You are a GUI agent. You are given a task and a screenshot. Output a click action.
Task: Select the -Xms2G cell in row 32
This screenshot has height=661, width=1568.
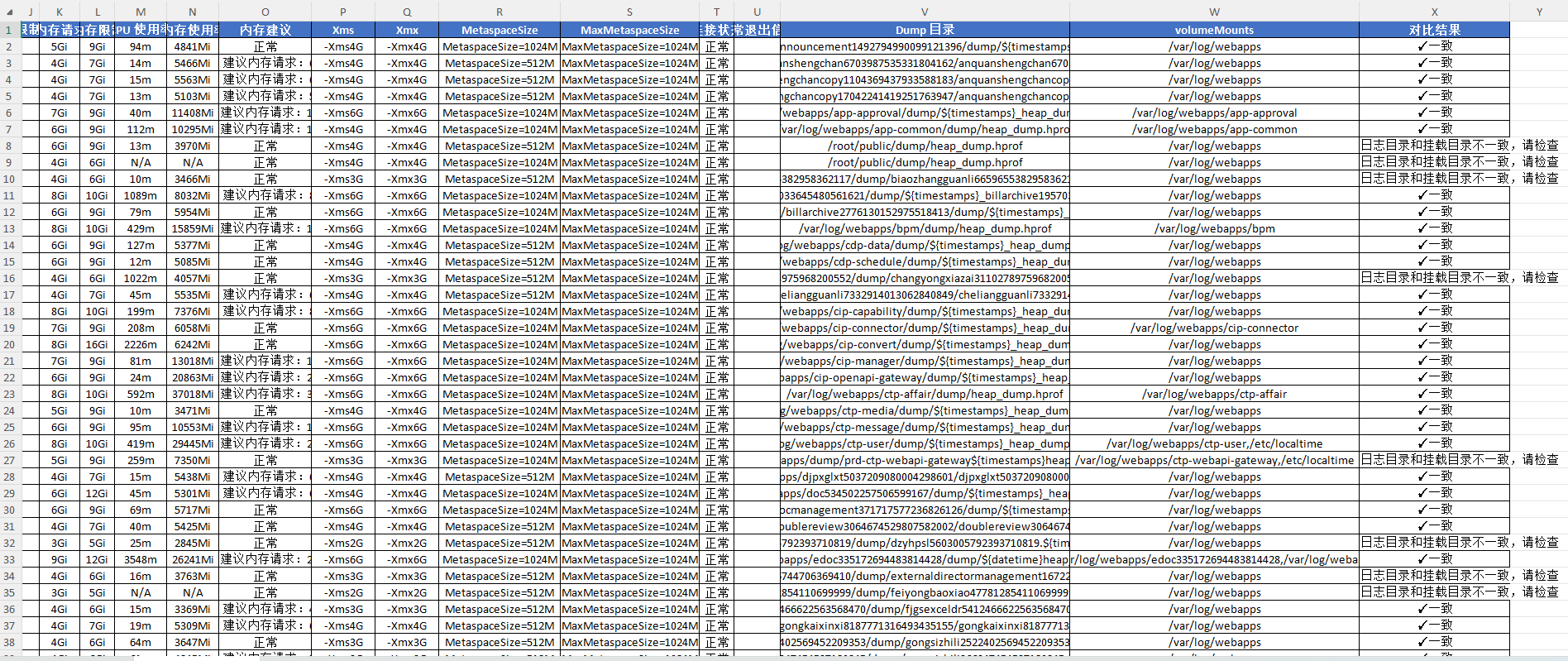point(343,543)
